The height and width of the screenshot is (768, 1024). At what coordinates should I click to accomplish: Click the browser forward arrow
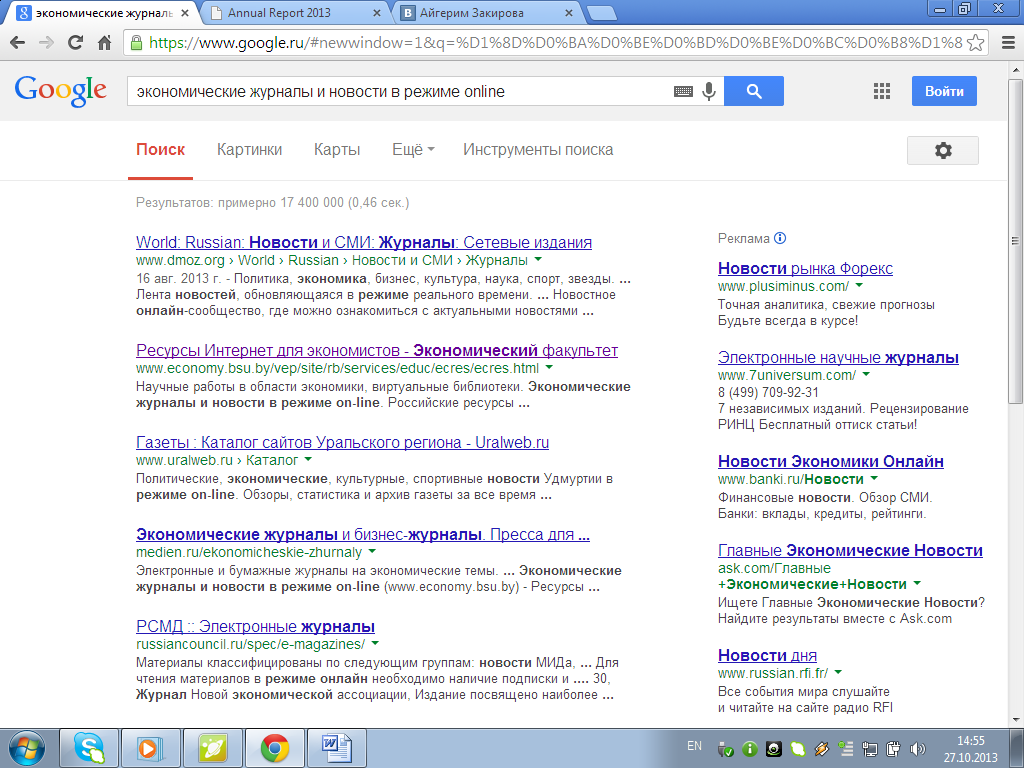tap(46, 42)
